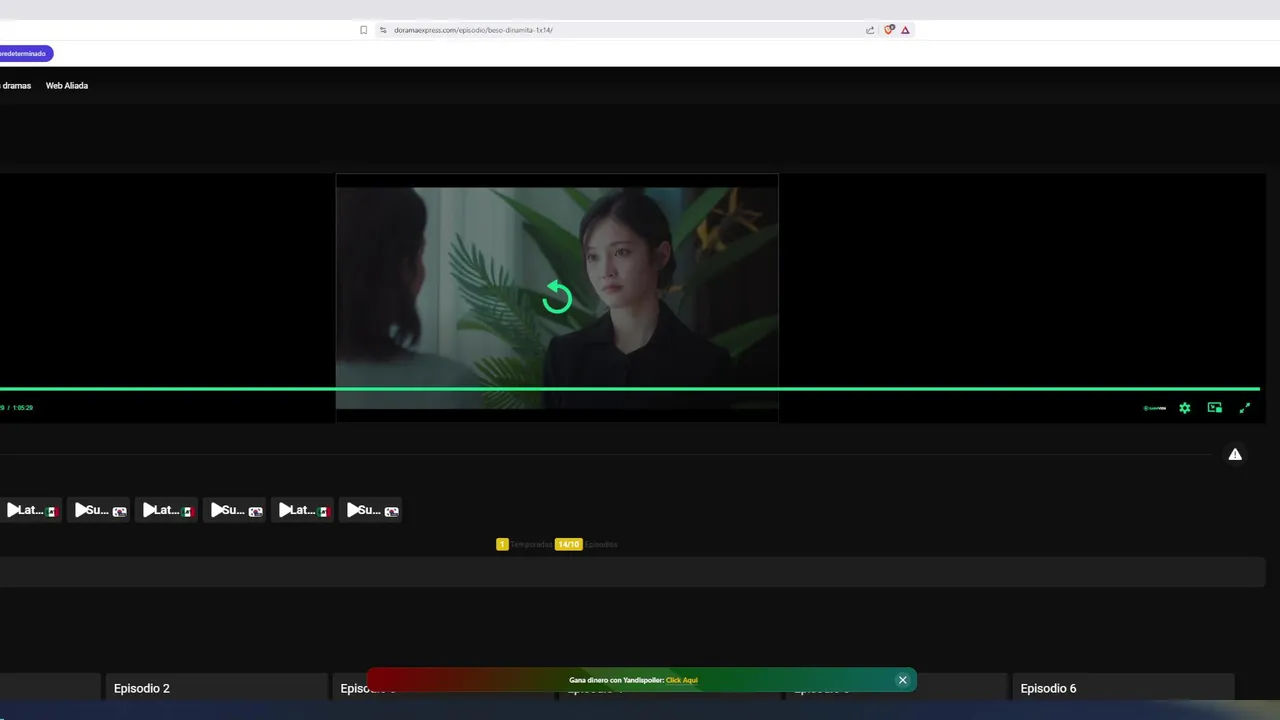1280x720 pixels.
Task: Click the EarnVids logo in the player bar
Action: 1155,408
